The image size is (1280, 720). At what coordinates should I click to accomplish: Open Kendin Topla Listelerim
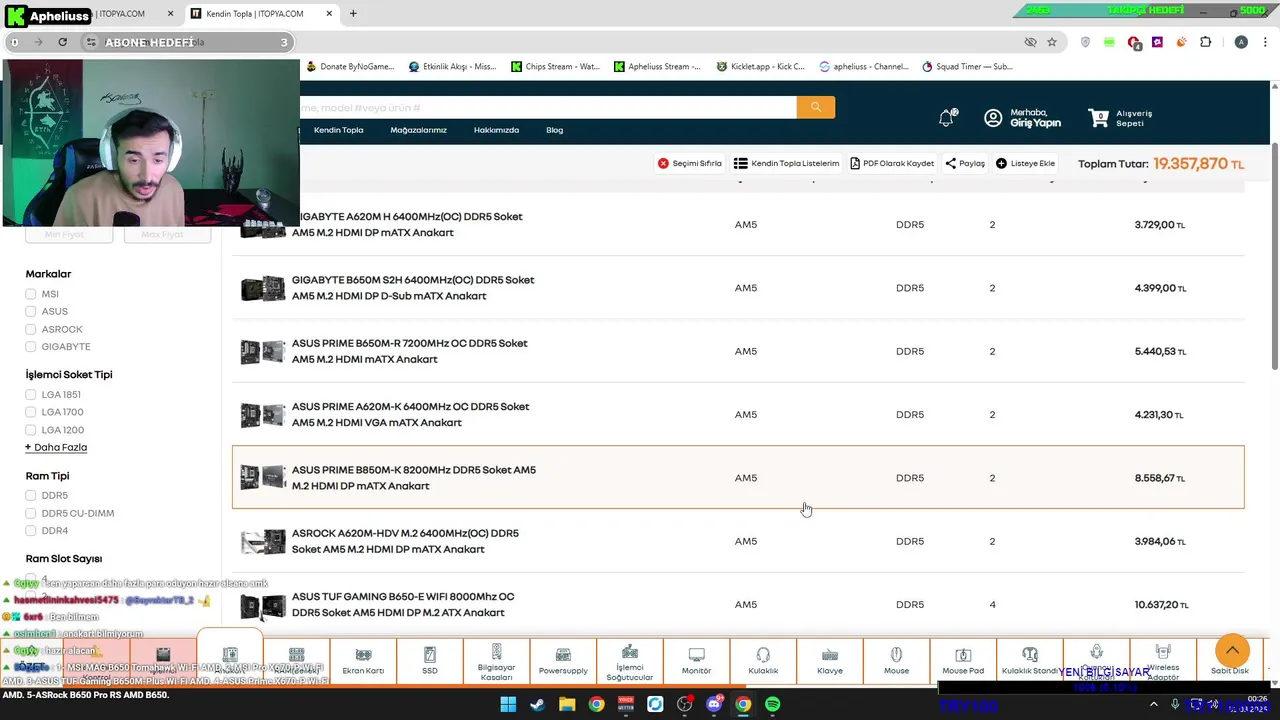pyautogui.click(x=786, y=163)
